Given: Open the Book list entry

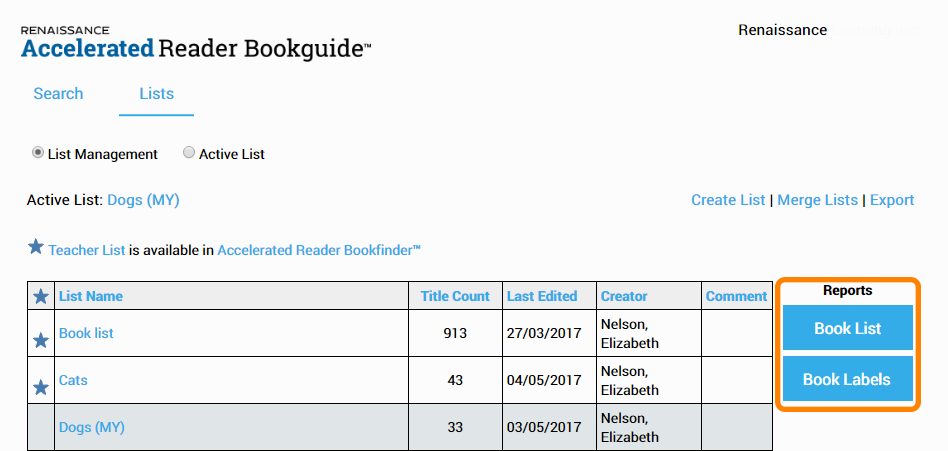Looking at the screenshot, I should pyautogui.click(x=86, y=333).
